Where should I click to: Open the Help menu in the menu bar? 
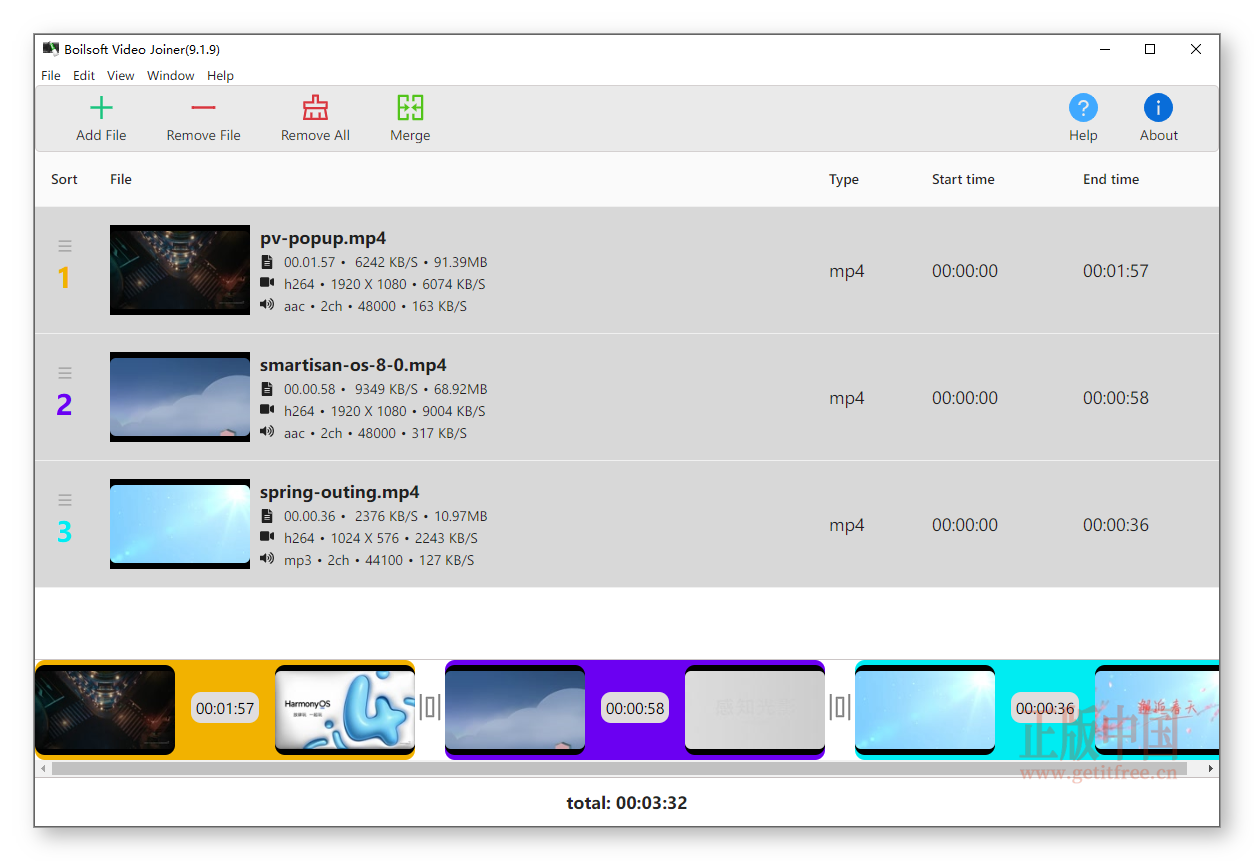[220, 76]
